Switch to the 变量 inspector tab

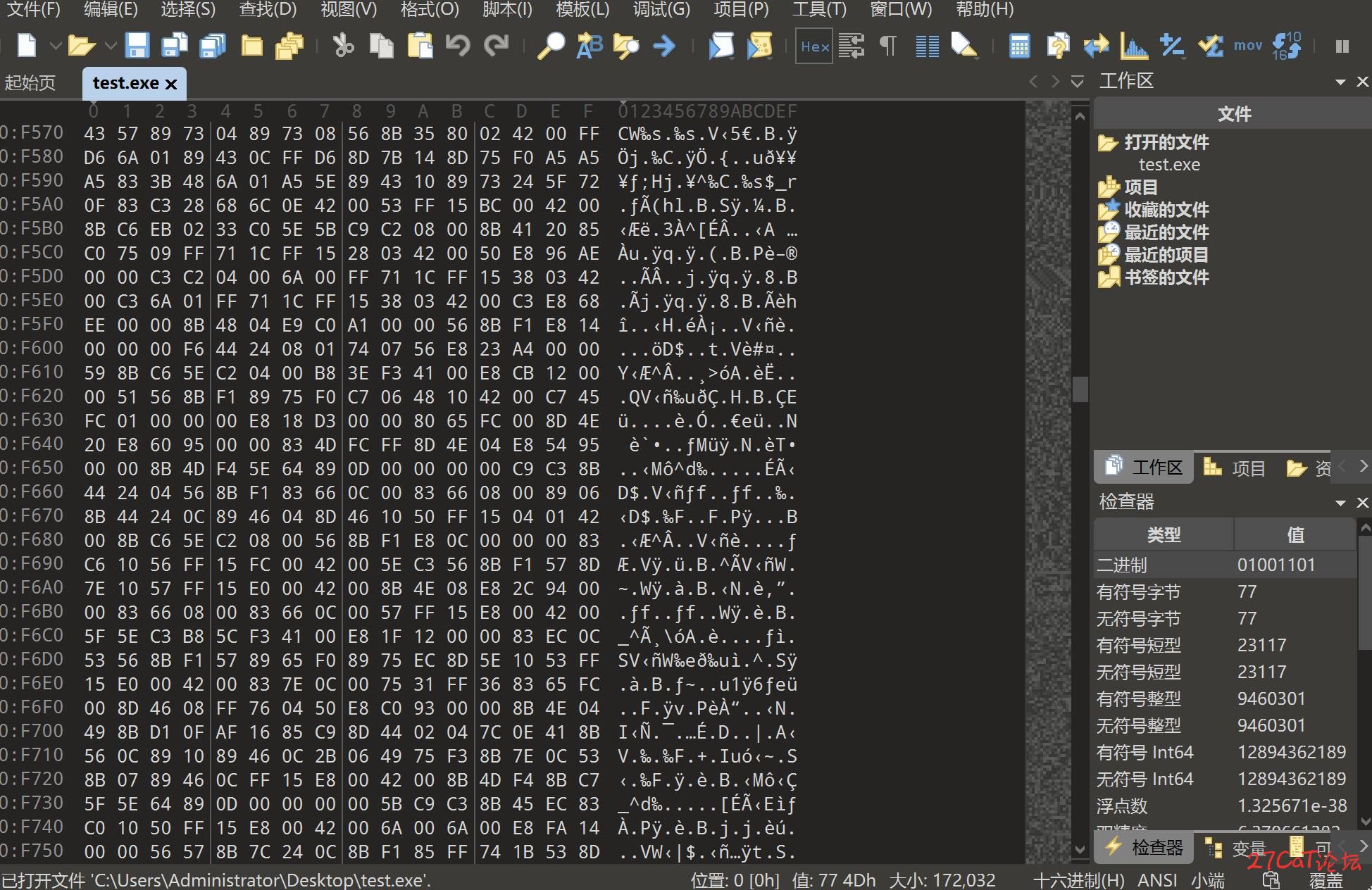pyautogui.click(x=1235, y=848)
